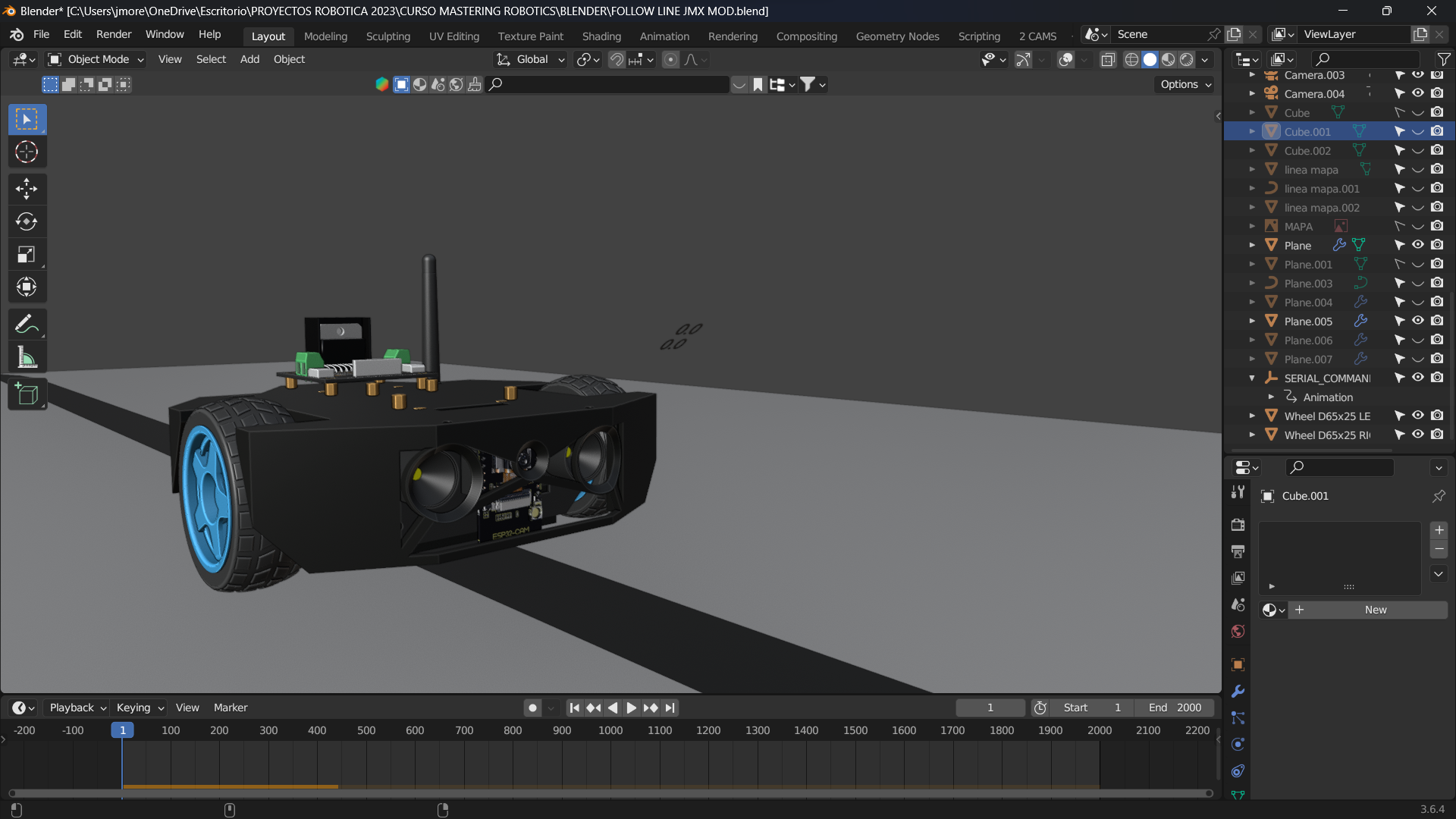Select the Move tool in toolbar

coord(27,189)
